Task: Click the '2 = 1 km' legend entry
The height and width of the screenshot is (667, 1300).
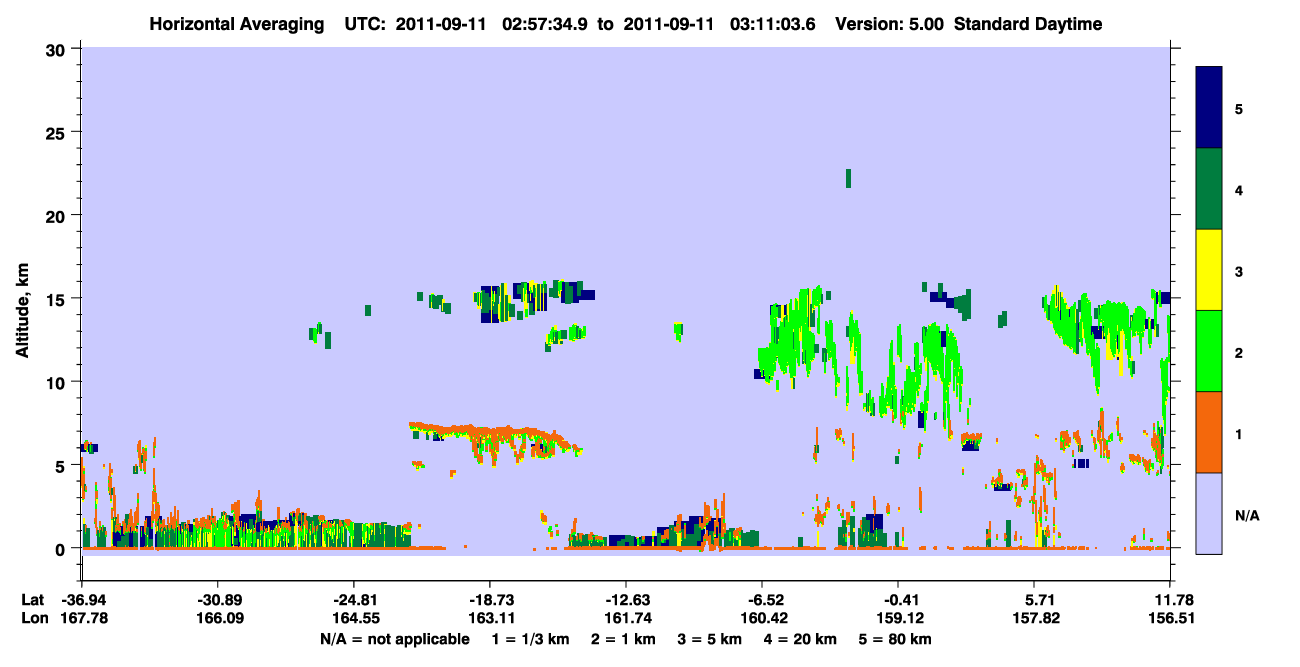Action: 623,639
